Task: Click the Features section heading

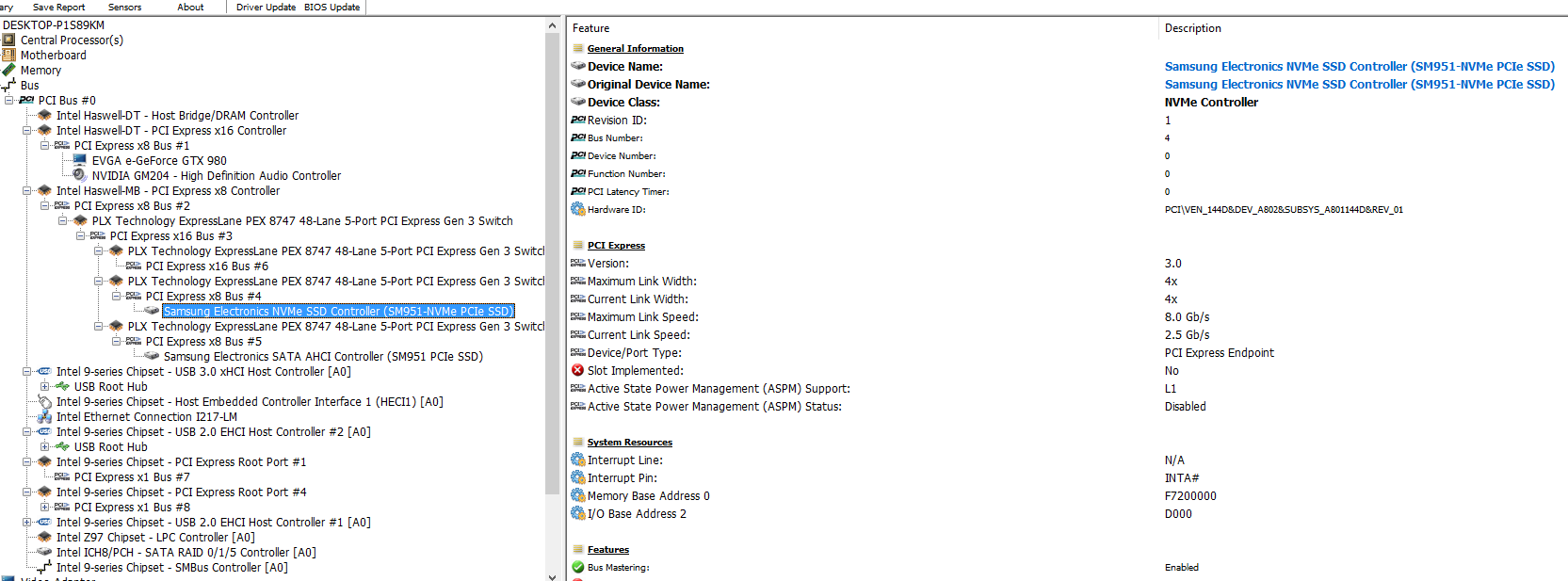Action: pos(608,550)
